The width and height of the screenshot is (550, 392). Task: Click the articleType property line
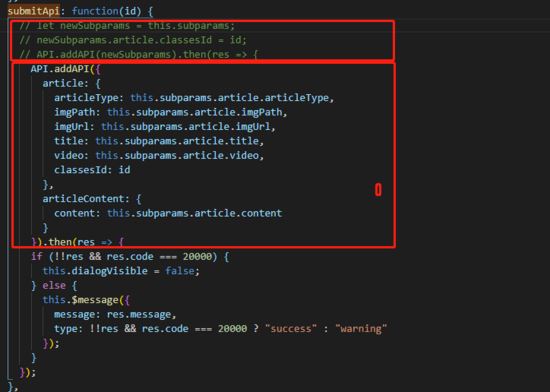(194, 98)
